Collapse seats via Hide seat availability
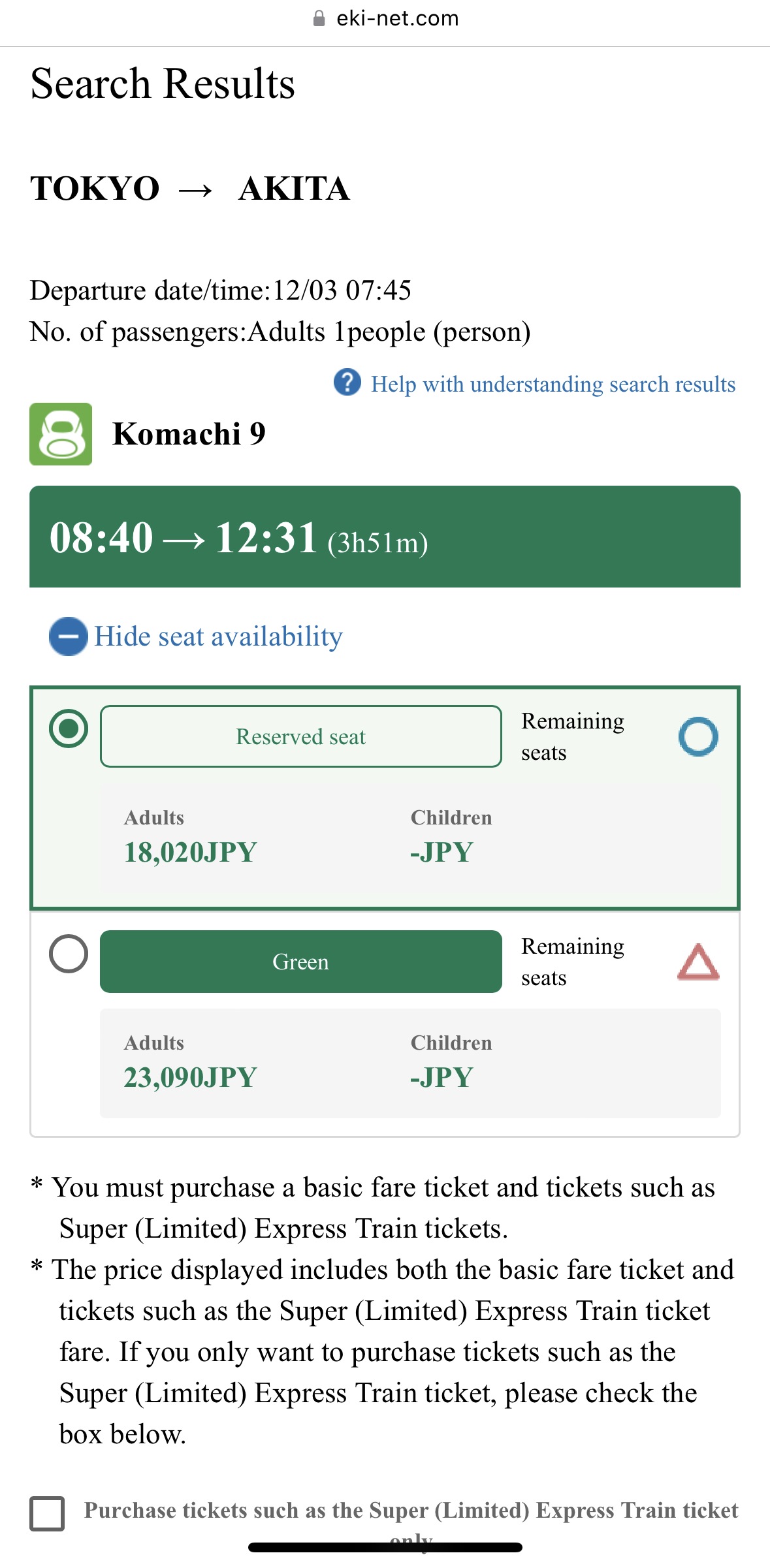The width and height of the screenshot is (770, 1568). (218, 636)
